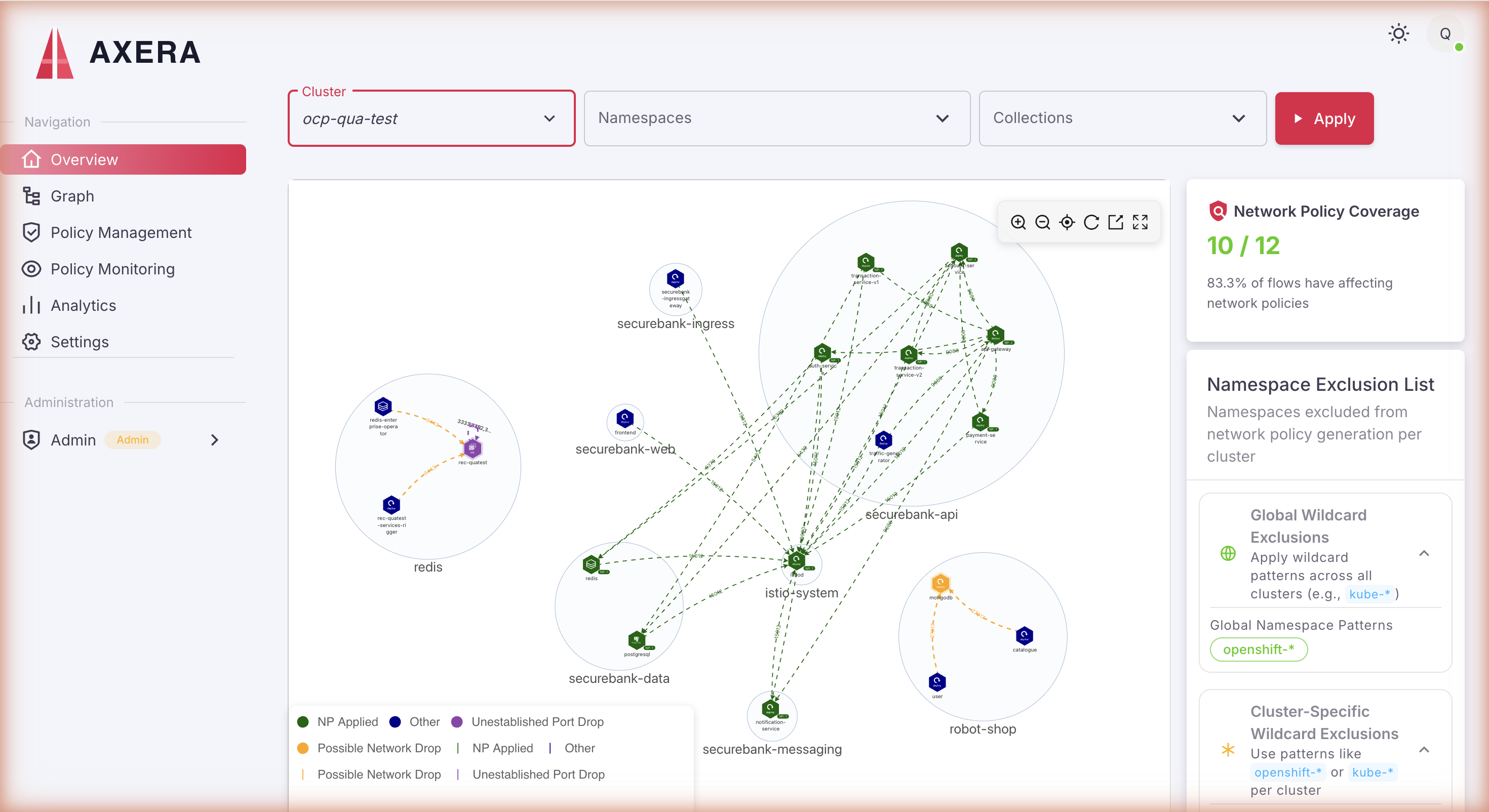The image size is (1489, 812).
Task: Click purple Unestablished Port Drop legend dot
Action: (x=457, y=722)
